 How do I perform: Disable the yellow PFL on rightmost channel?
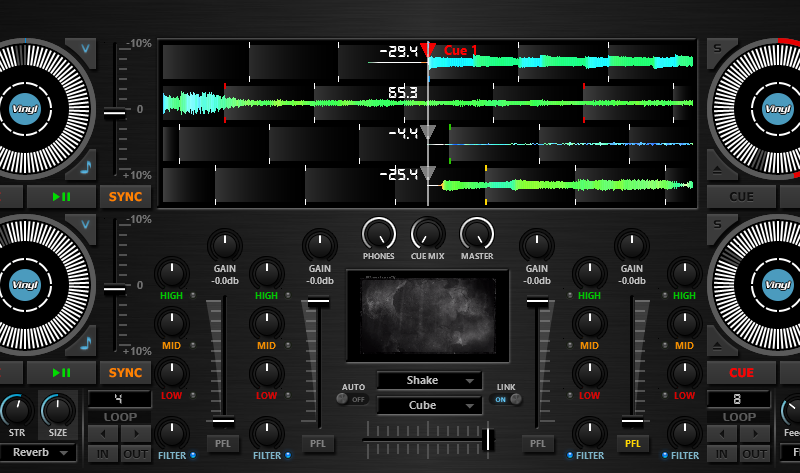click(633, 443)
